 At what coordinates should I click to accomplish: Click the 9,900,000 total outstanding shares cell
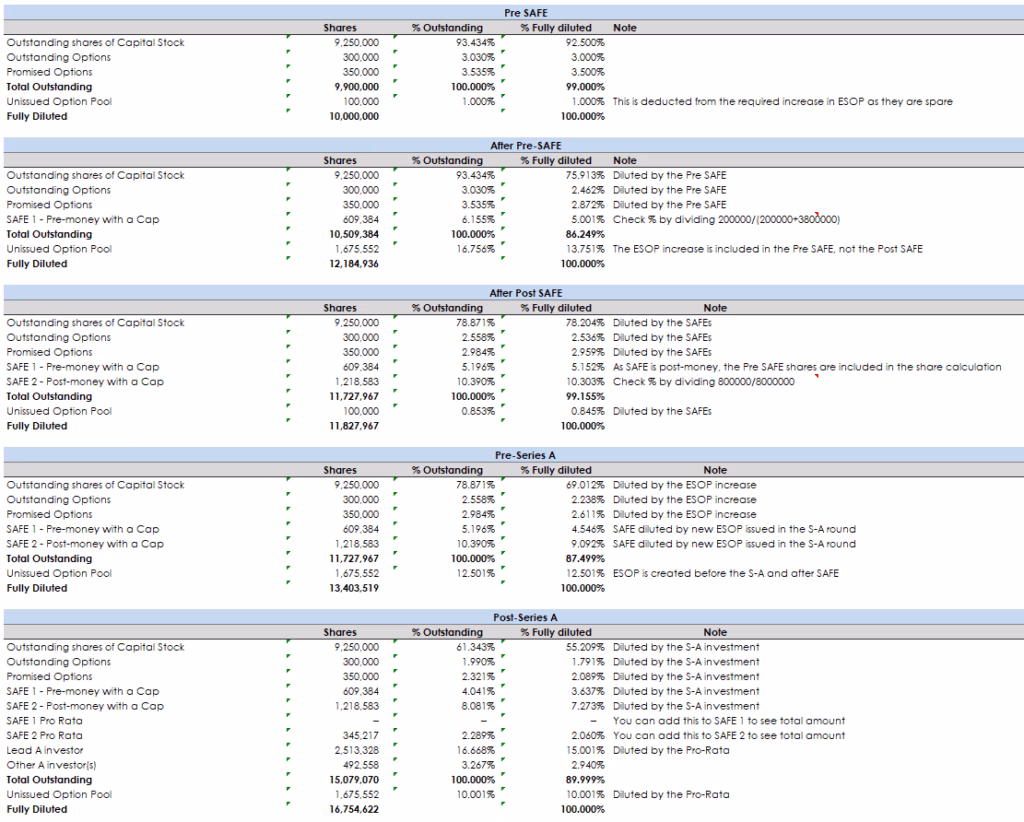355,87
